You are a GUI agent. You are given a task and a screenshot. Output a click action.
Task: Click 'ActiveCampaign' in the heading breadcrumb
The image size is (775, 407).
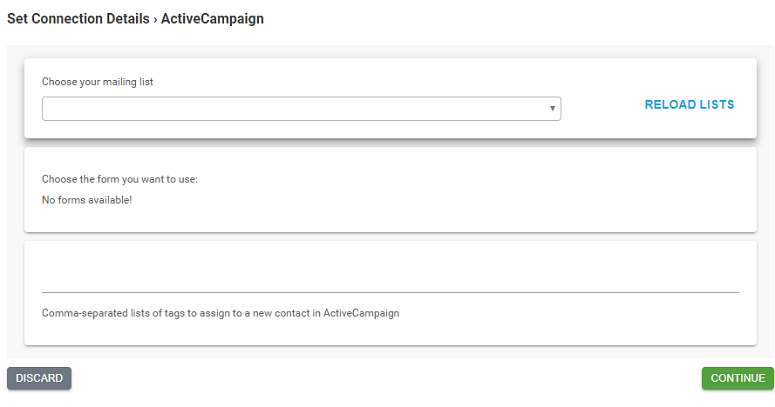[x=212, y=19]
